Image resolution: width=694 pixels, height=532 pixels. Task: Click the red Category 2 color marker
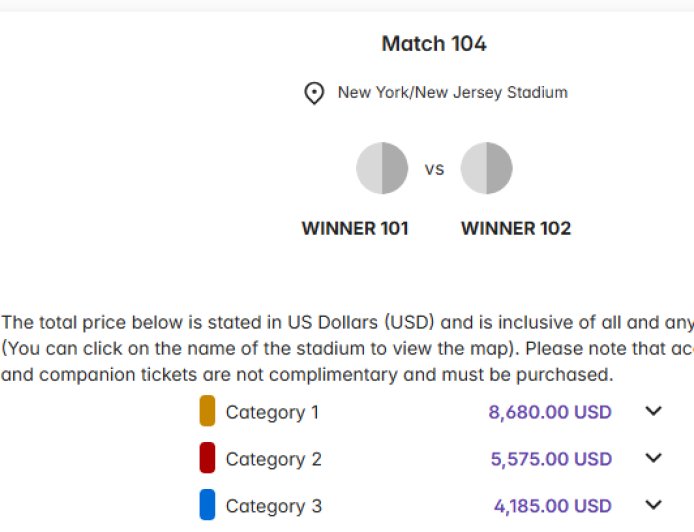207,458
